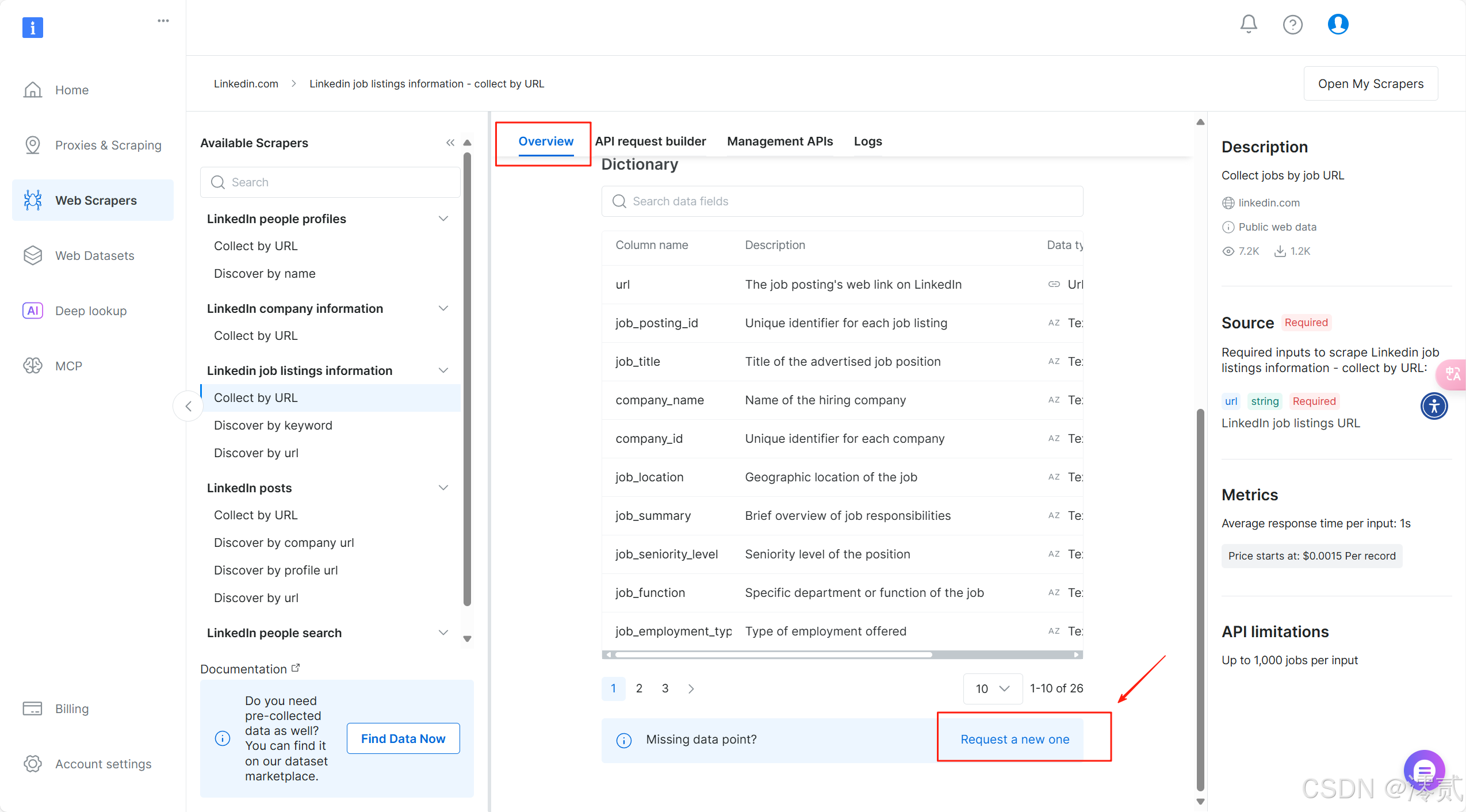Screen dimensions: 1466x812
Task: Click the notifications bell icon
Action: [x=1248, y=24]
